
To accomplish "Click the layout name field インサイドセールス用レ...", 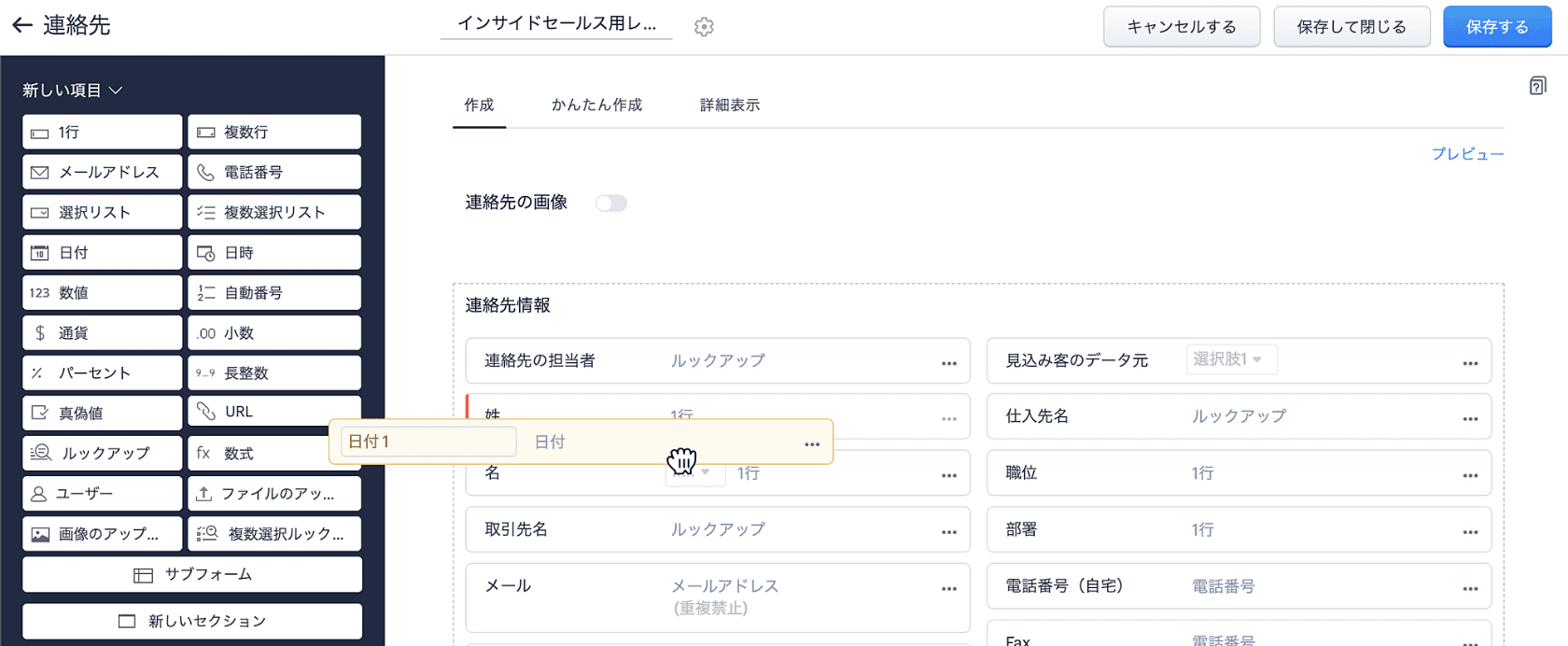I will click(556, 24).
